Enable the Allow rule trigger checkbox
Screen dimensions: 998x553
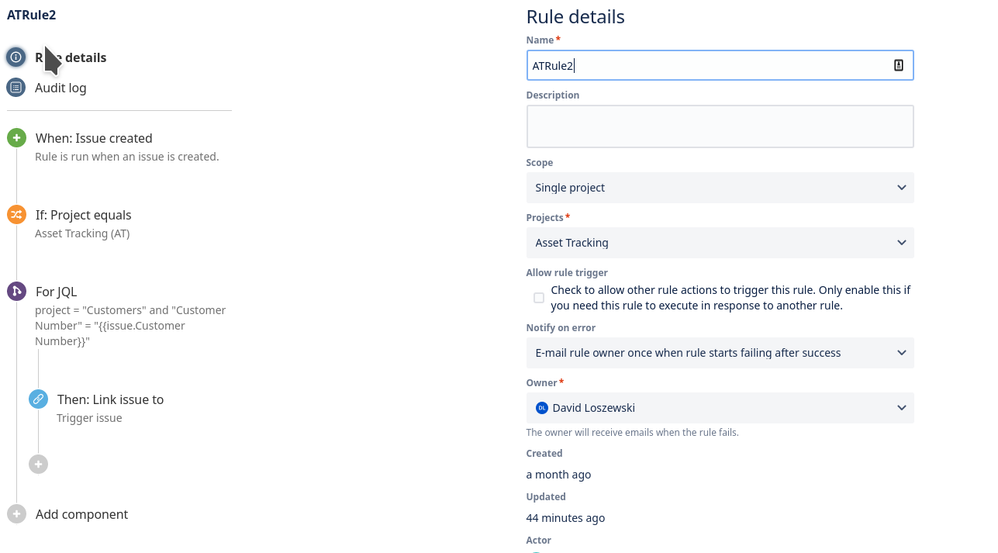(539, 298)
